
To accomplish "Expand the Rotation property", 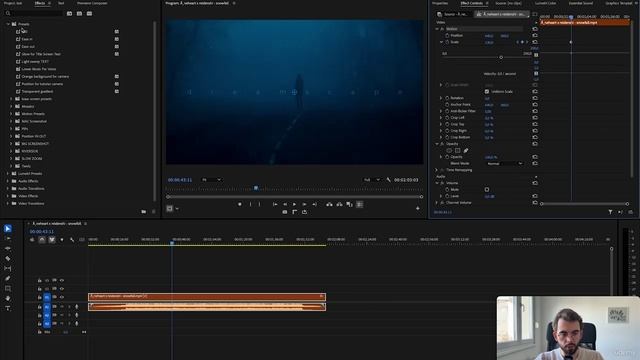I will [x=441, y=98].
